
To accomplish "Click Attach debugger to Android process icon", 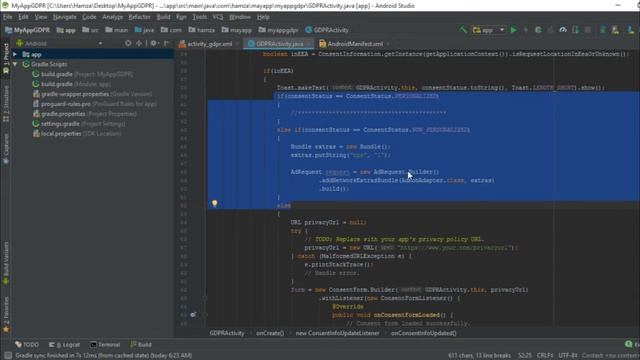I will tap(575, 30).
